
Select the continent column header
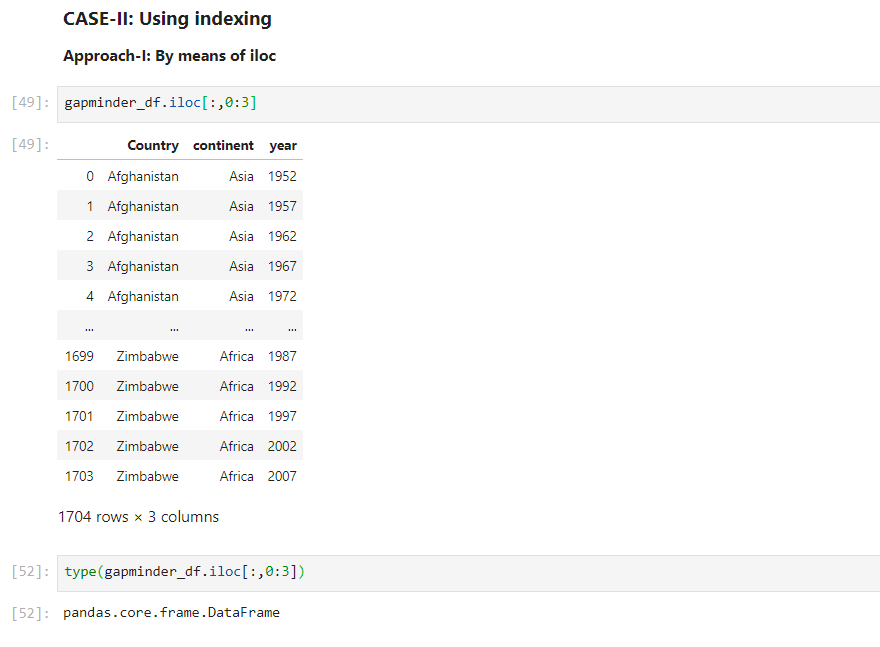[223, 145]
